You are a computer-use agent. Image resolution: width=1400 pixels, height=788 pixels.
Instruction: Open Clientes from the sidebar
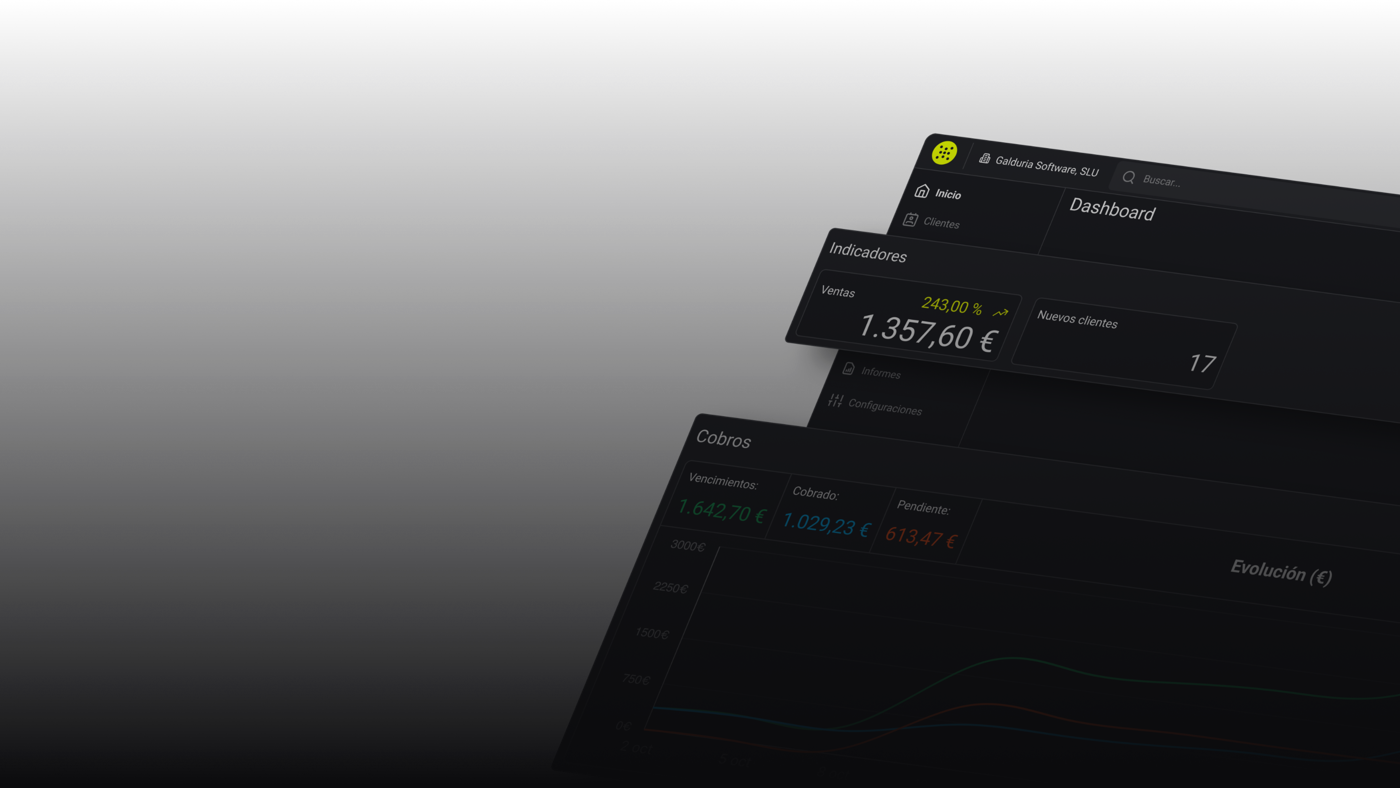[941, 224]
